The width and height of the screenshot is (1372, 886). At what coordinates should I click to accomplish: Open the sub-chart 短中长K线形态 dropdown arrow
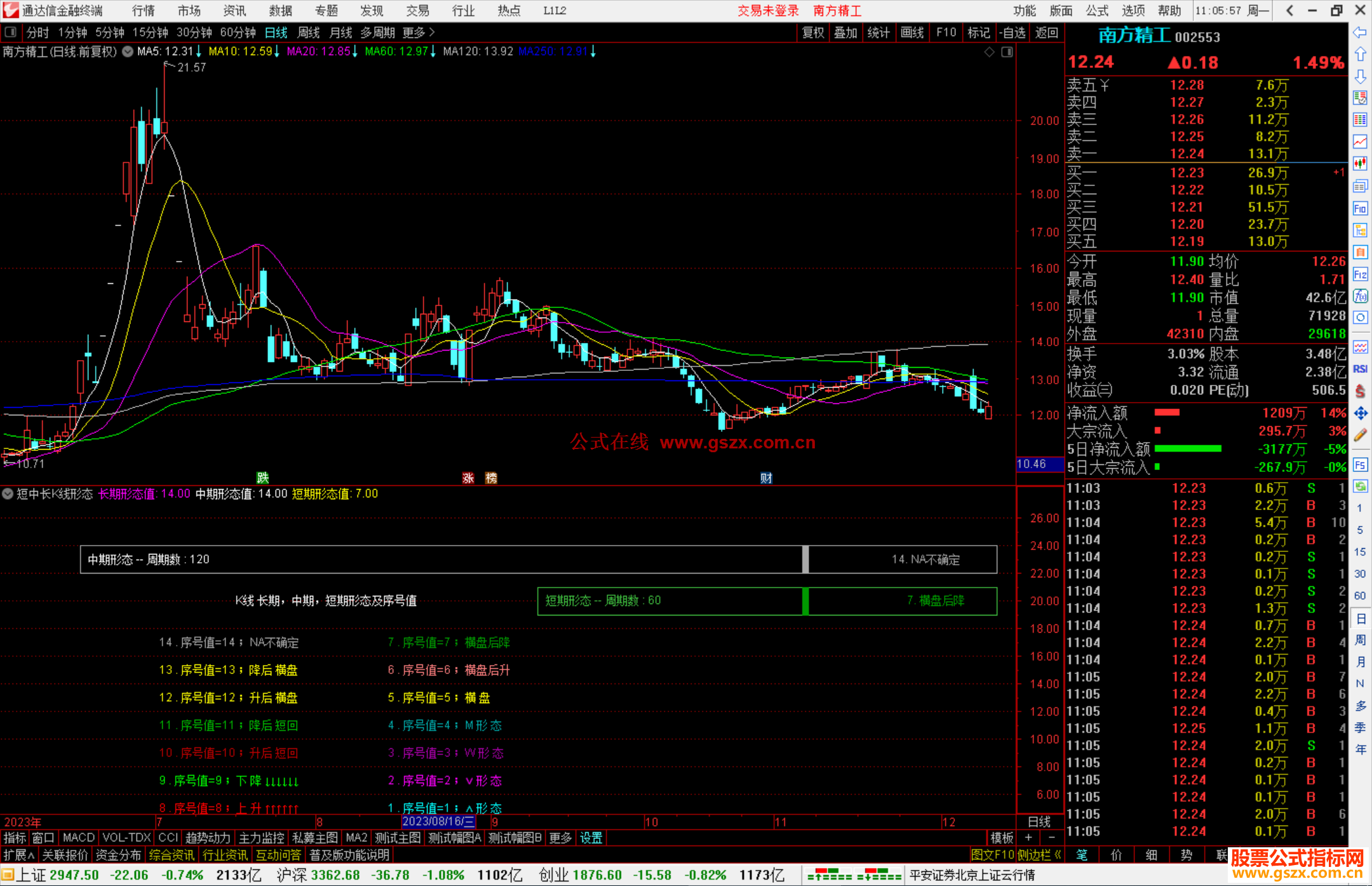coord(8,493)
